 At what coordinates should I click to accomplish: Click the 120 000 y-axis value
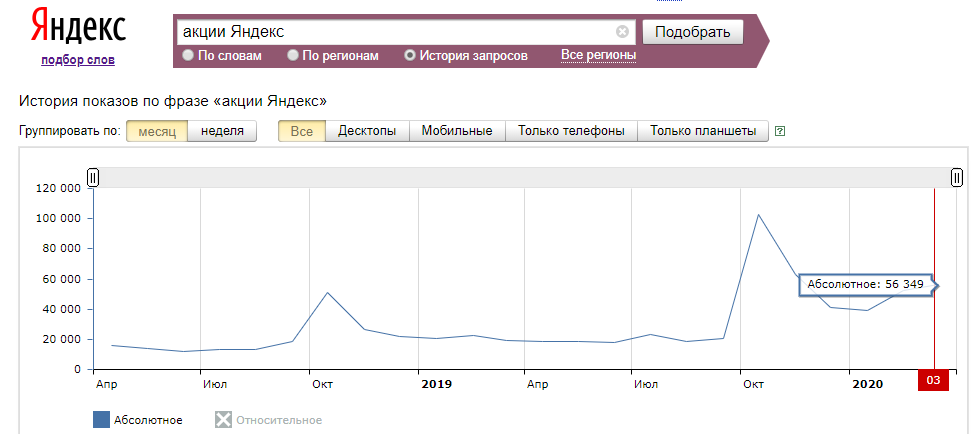[59, 188]
